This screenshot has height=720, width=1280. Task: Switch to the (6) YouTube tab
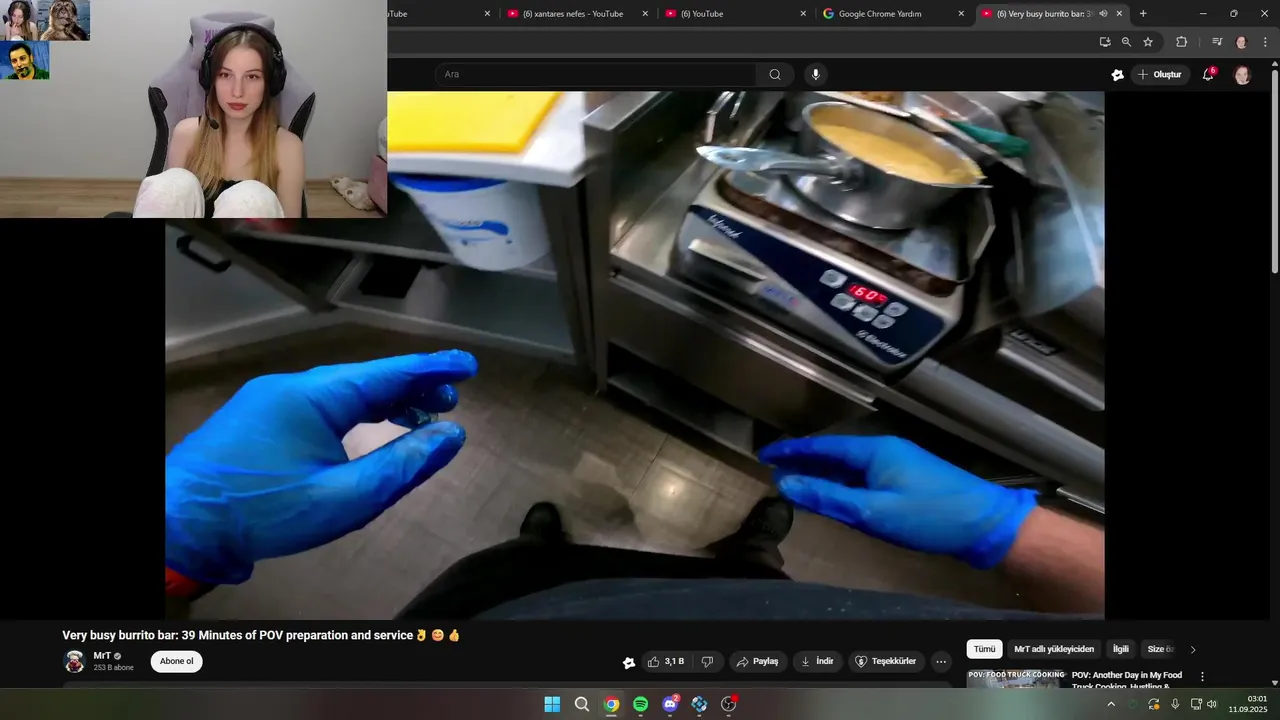734,14
